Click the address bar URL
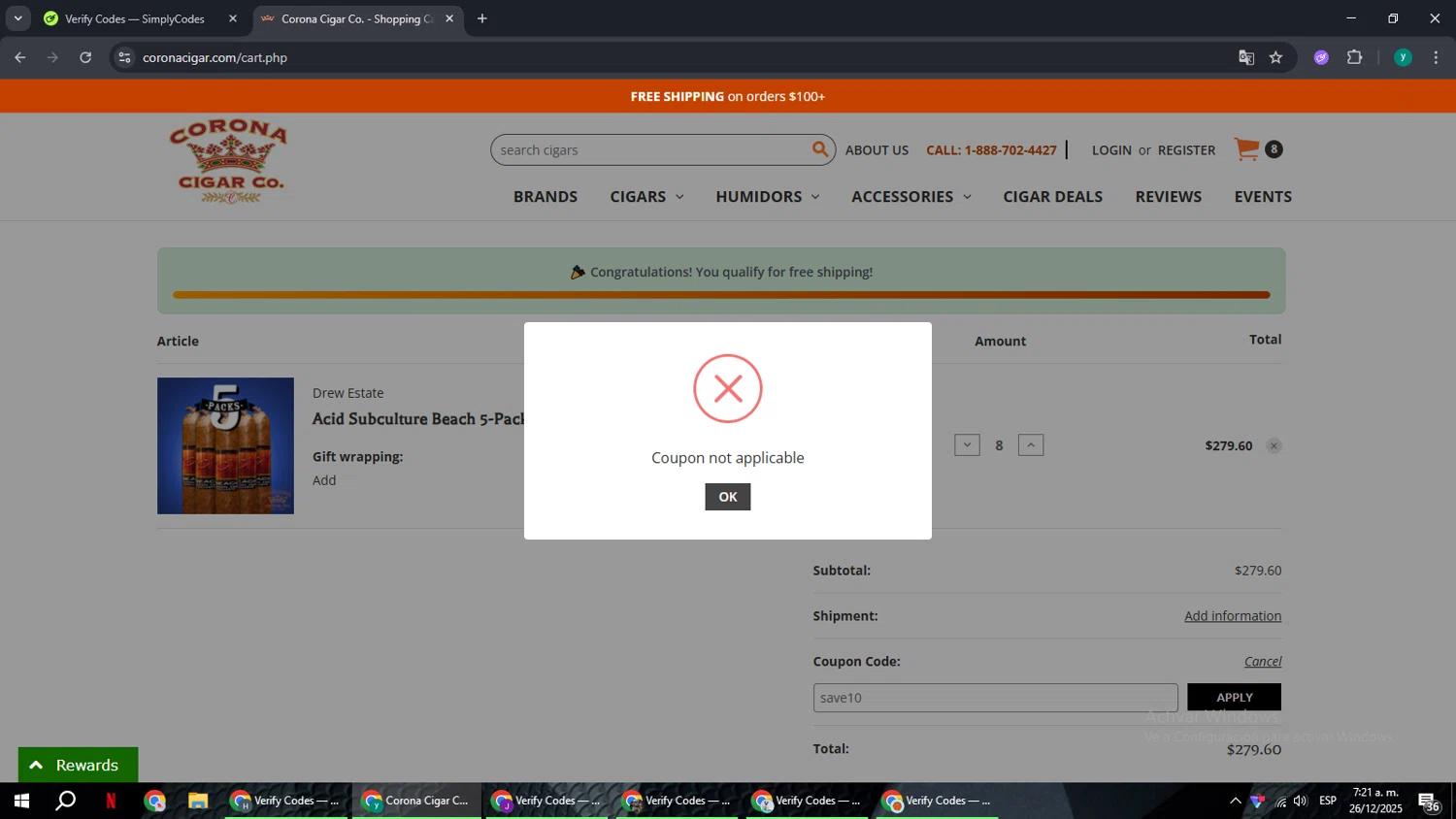This screenshot has height=819, width=1456. pyautogui.click(x=215, y=58)
